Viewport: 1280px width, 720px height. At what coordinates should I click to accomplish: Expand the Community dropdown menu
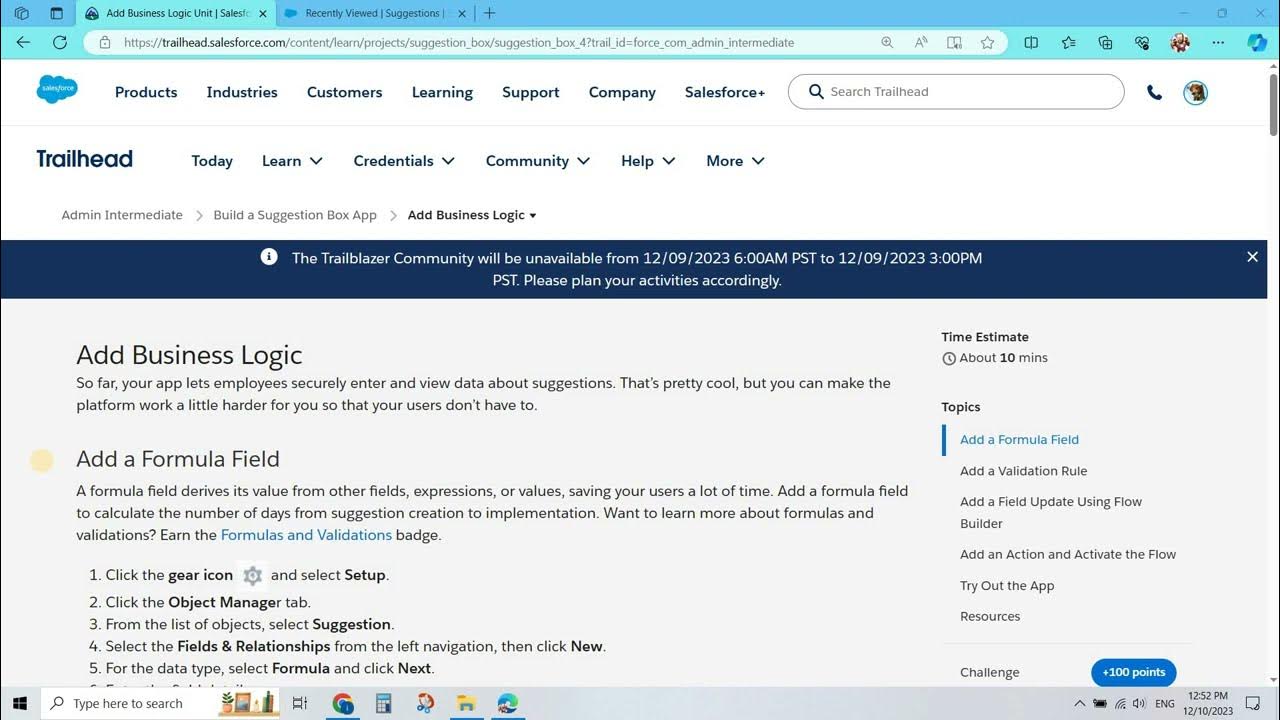538,161
